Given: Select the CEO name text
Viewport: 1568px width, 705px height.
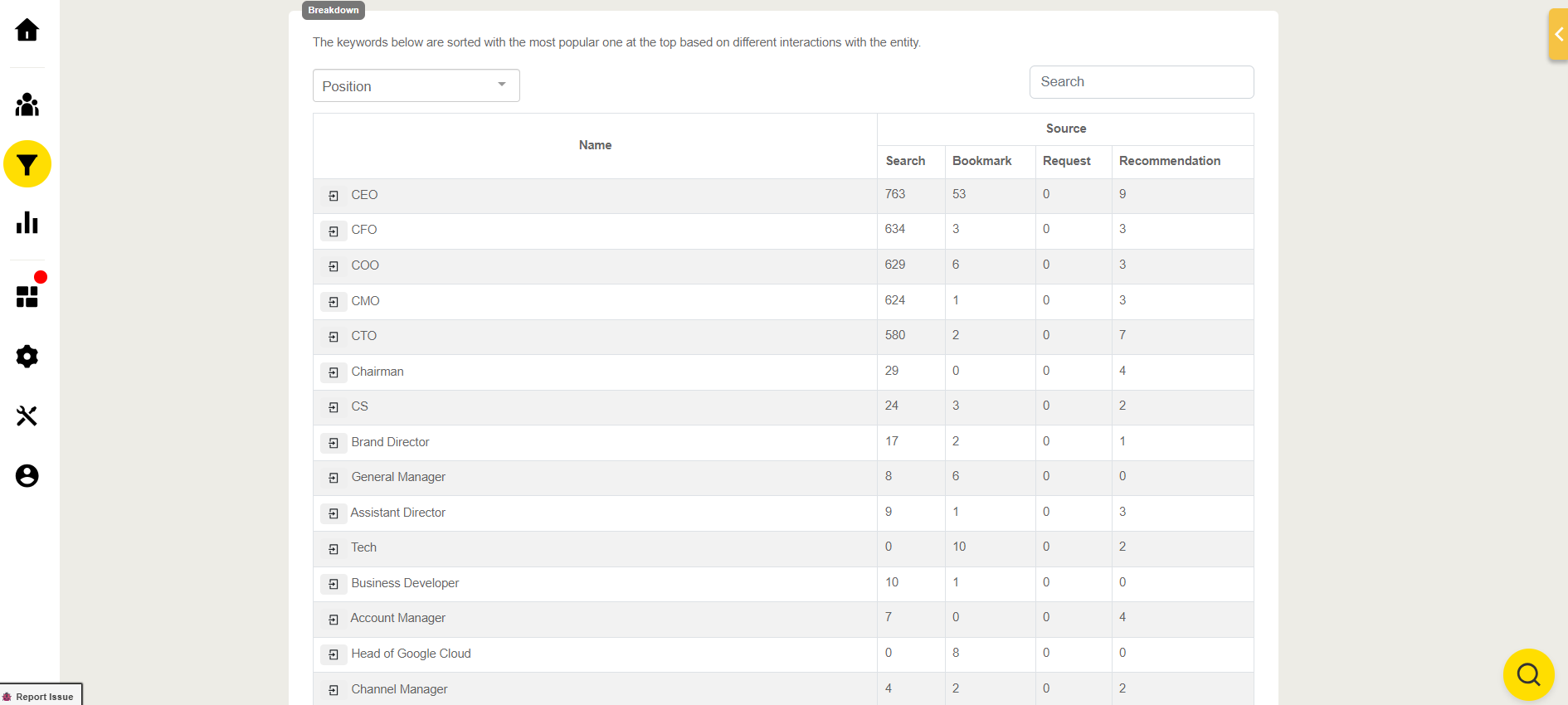Looking at the screenshot, I should [364, 195].
